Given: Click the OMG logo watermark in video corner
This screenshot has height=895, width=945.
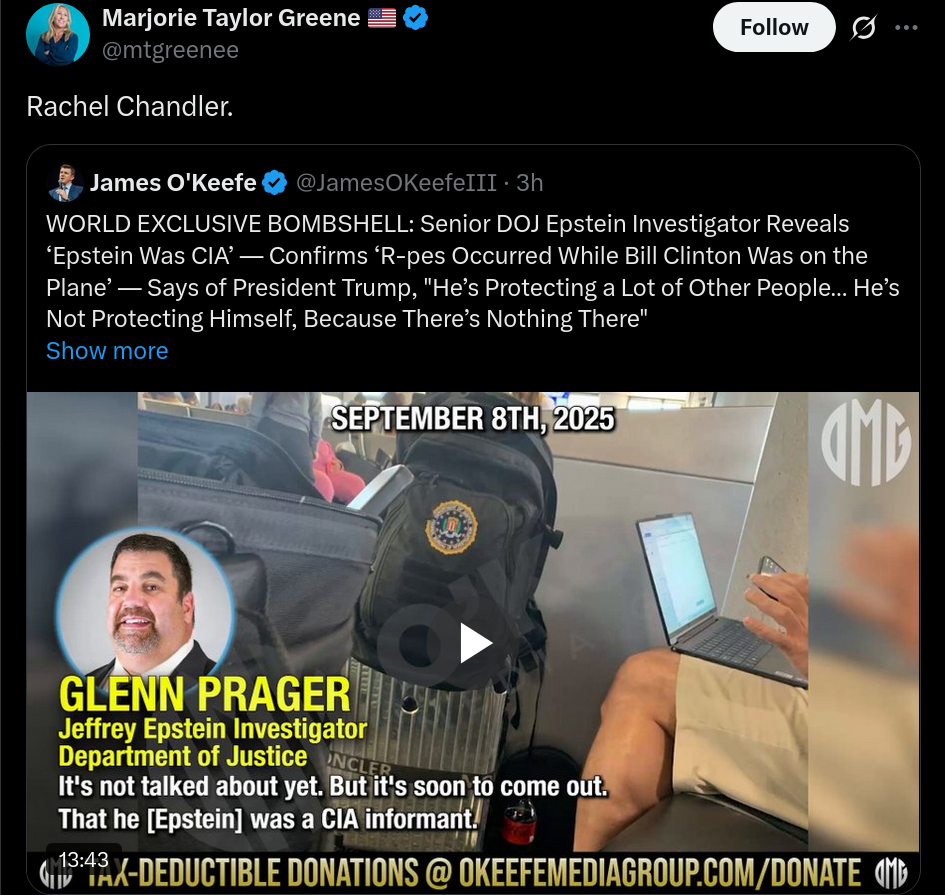Looking at the screenshot, I should pyautogui.click(x=866, y=443).
